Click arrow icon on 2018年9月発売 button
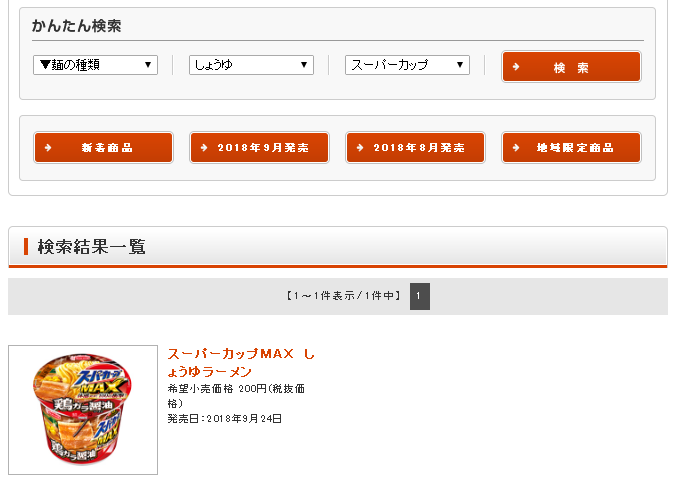The height and width of the screenshot is (493, 675). tap(204, 148)
